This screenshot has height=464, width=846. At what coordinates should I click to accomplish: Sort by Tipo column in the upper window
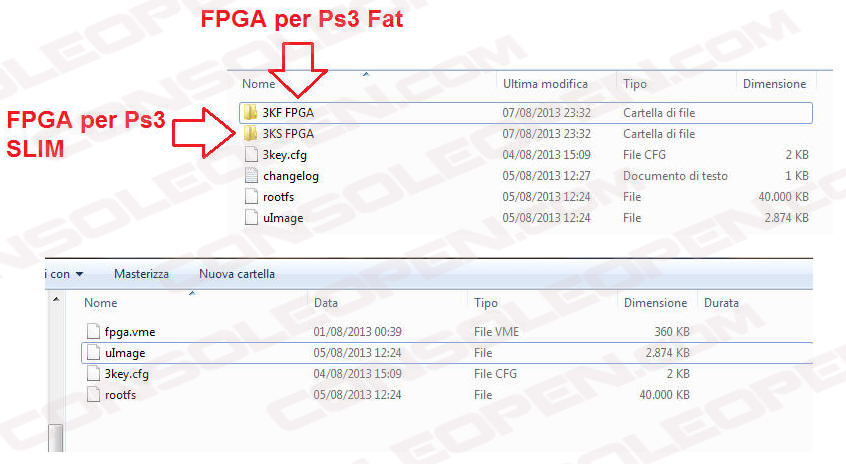(634, 84)
